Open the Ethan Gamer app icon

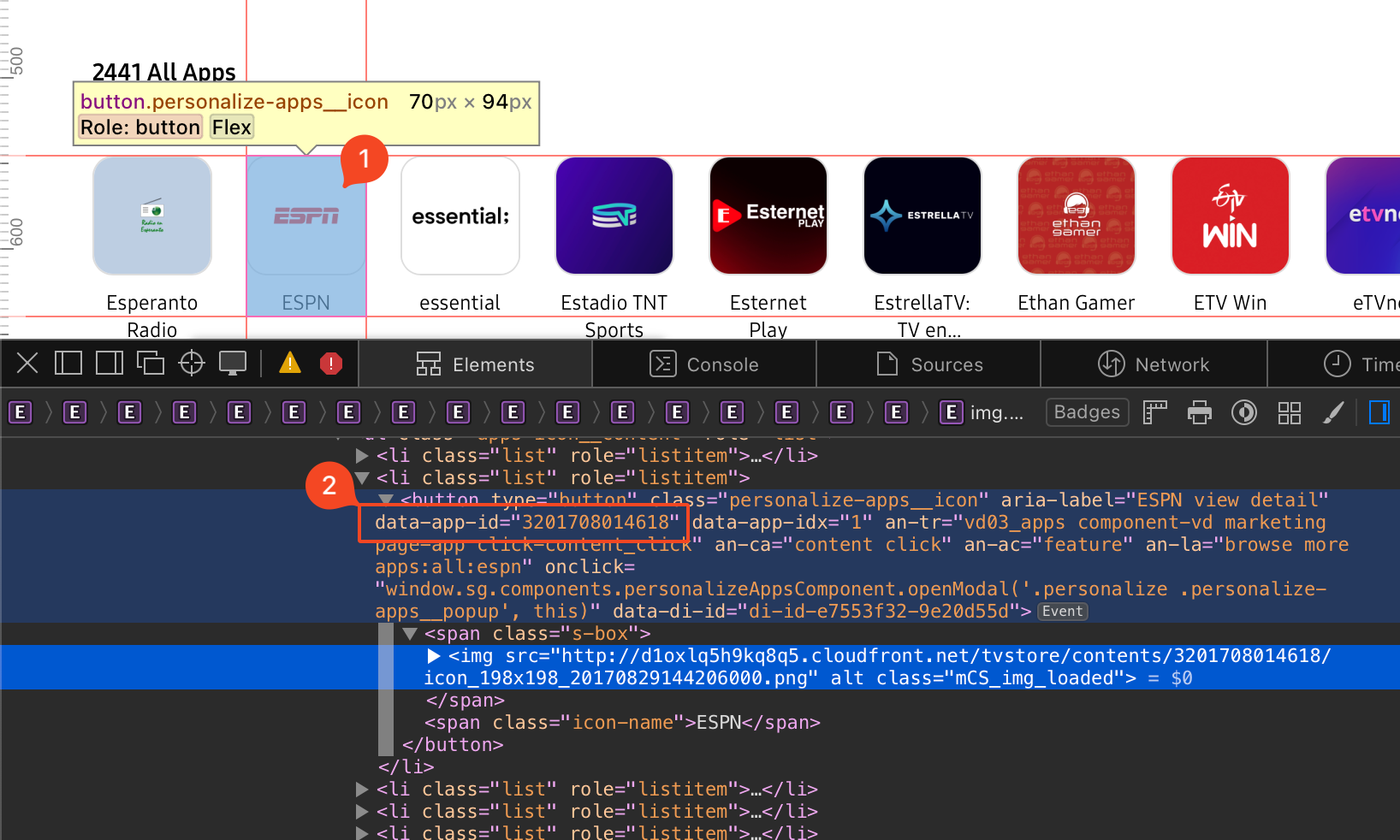(x=1077, y=216)
